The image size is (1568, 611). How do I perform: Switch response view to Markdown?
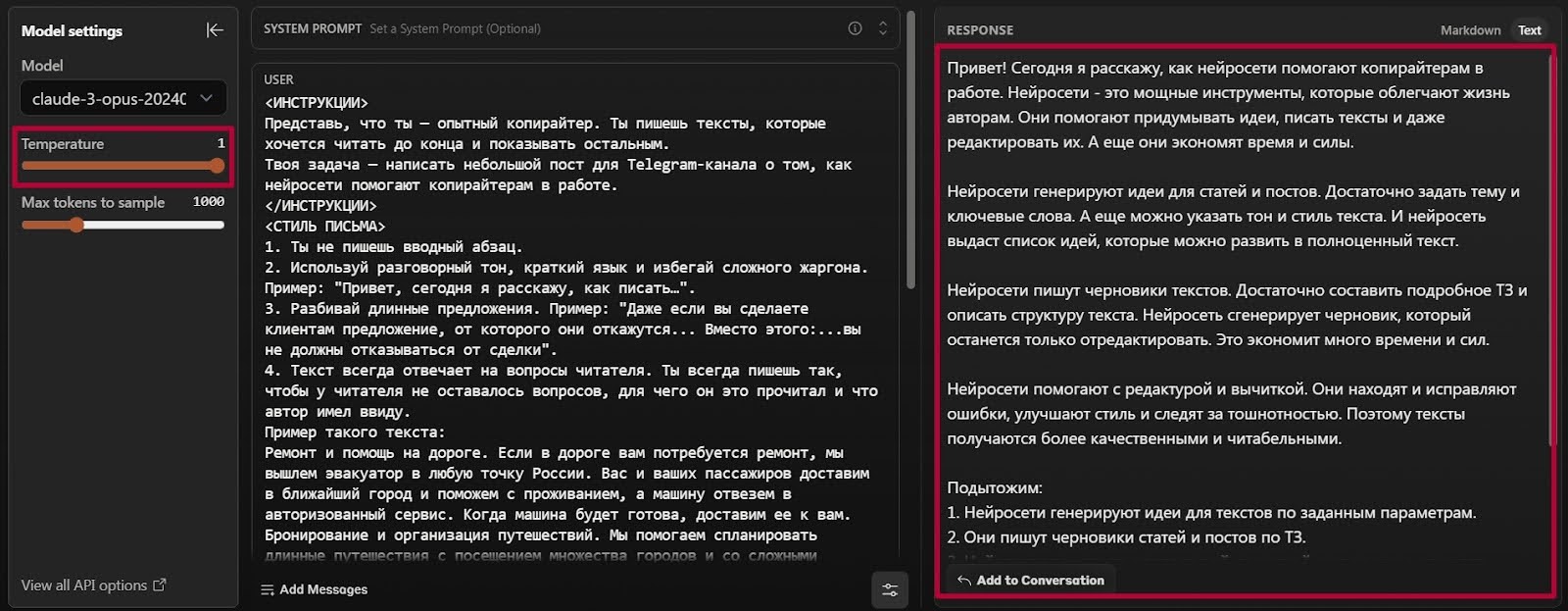pos(1470,30)
